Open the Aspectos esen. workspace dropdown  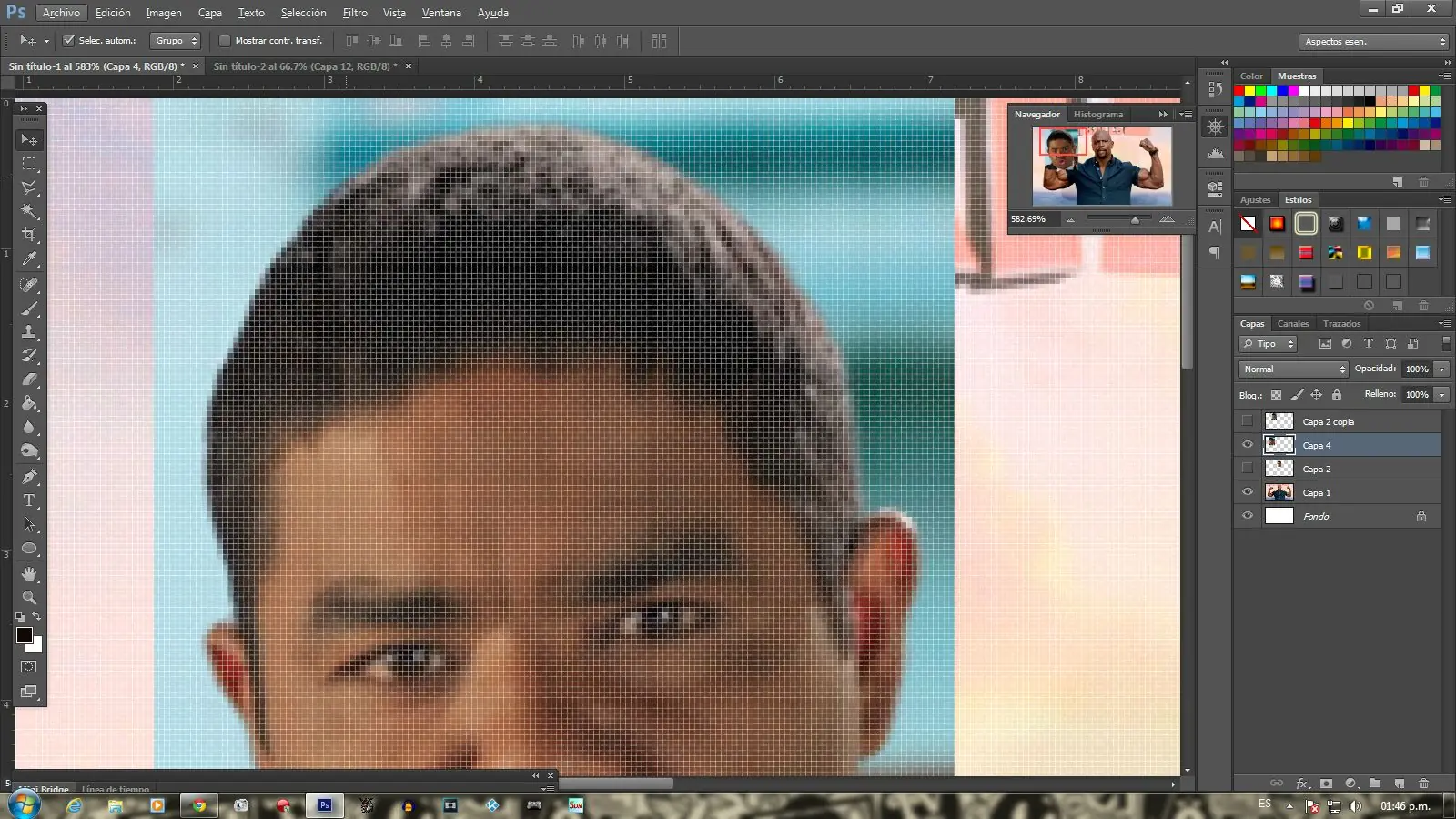pos(1373,42)
